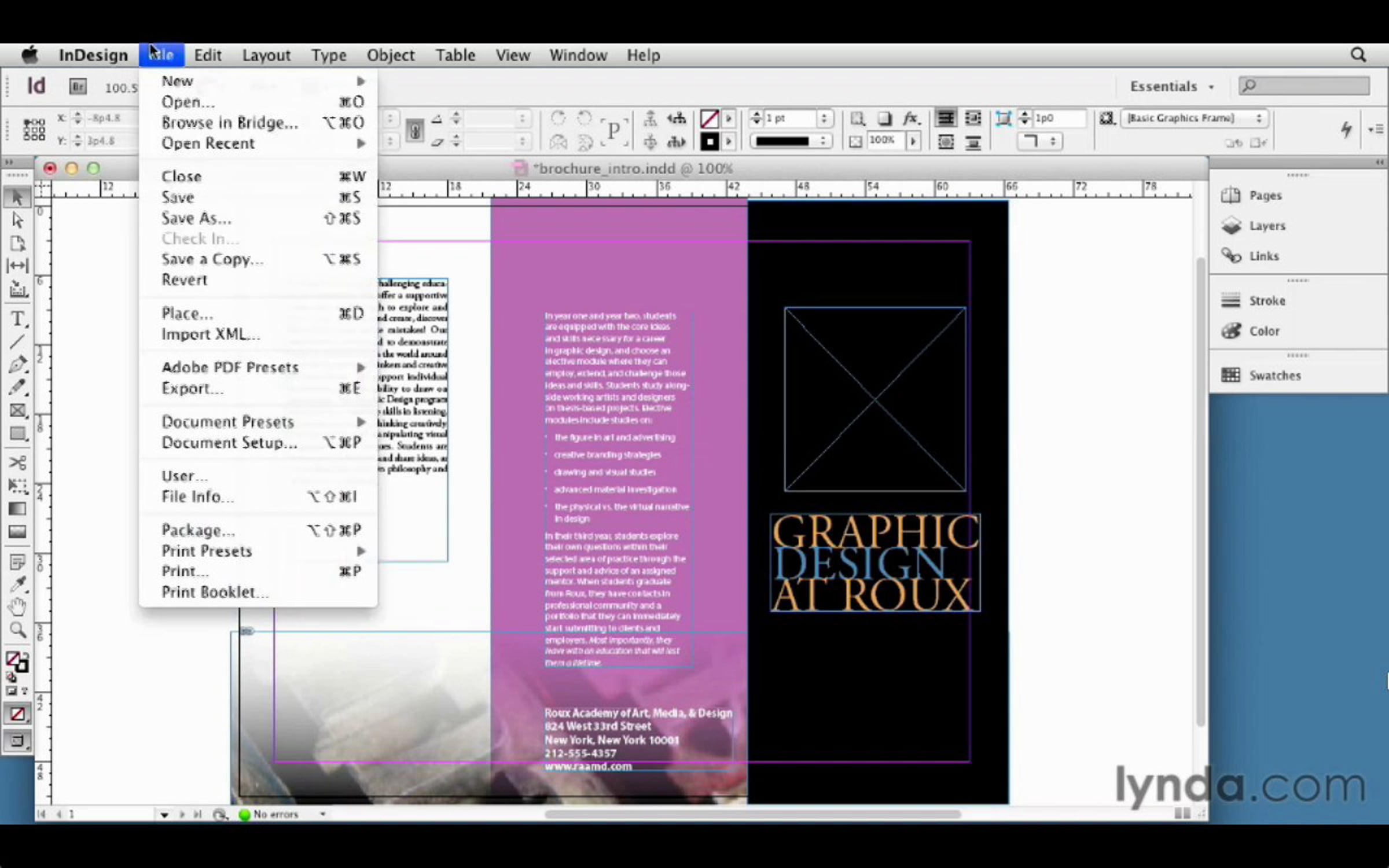Open the Swatches panel
1389x868 pixels.
tap(1274, 376)
